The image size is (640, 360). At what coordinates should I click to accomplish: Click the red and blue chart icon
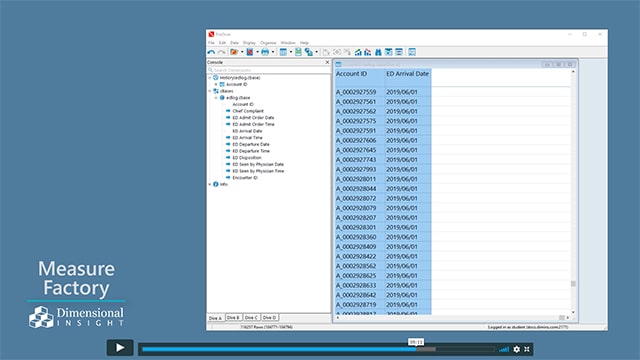pos(368,52)
